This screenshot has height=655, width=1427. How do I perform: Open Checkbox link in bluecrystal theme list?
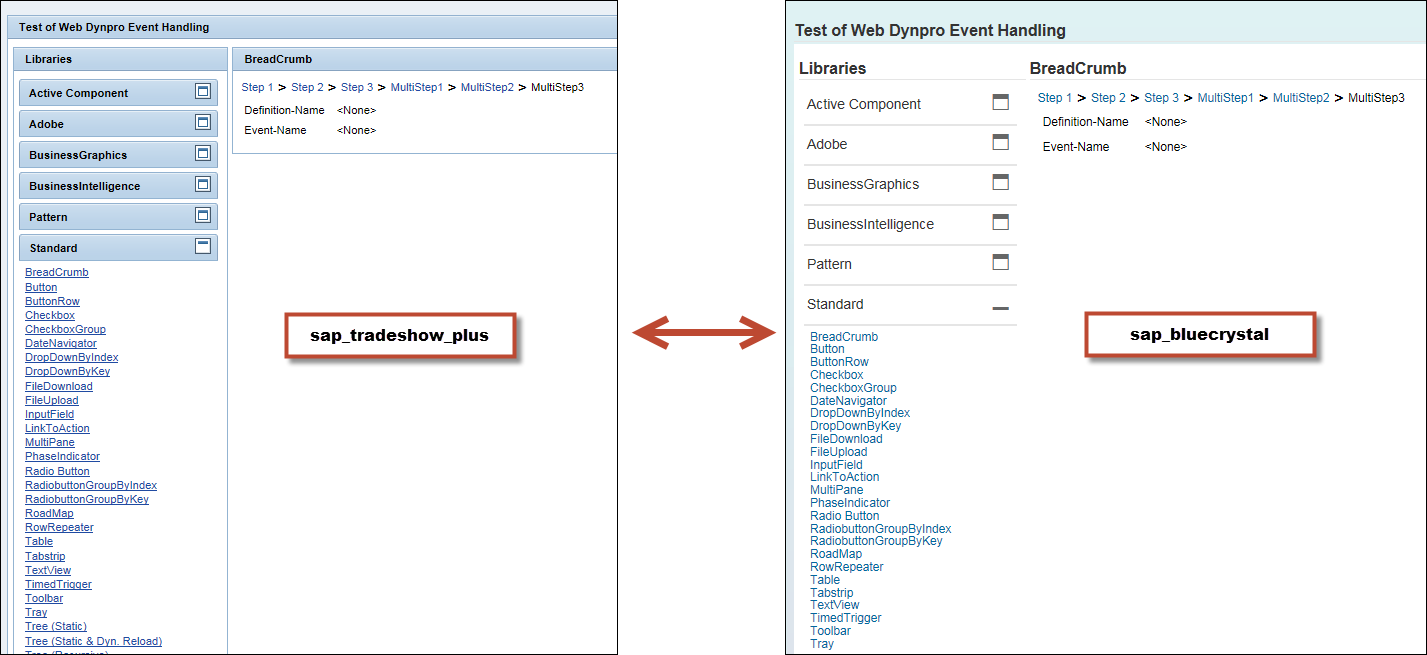point(837,375)
